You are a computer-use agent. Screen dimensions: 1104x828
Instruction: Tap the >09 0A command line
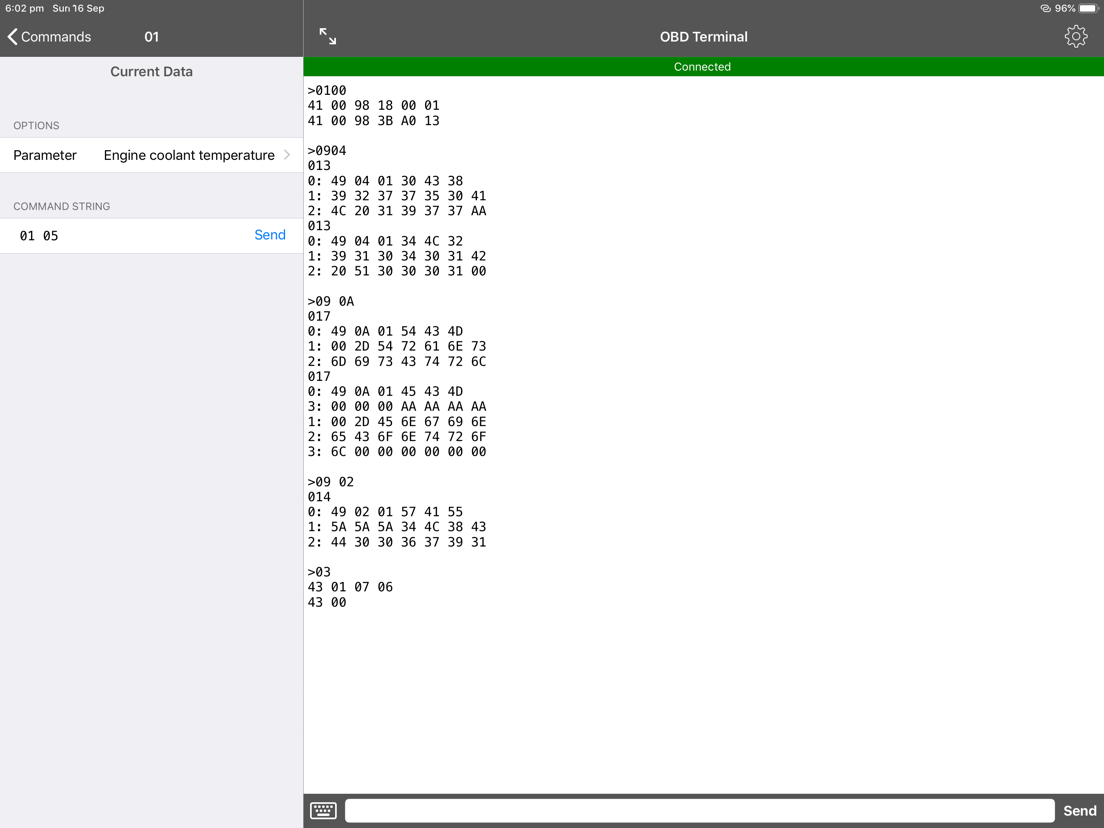click(x=331, y=301)
